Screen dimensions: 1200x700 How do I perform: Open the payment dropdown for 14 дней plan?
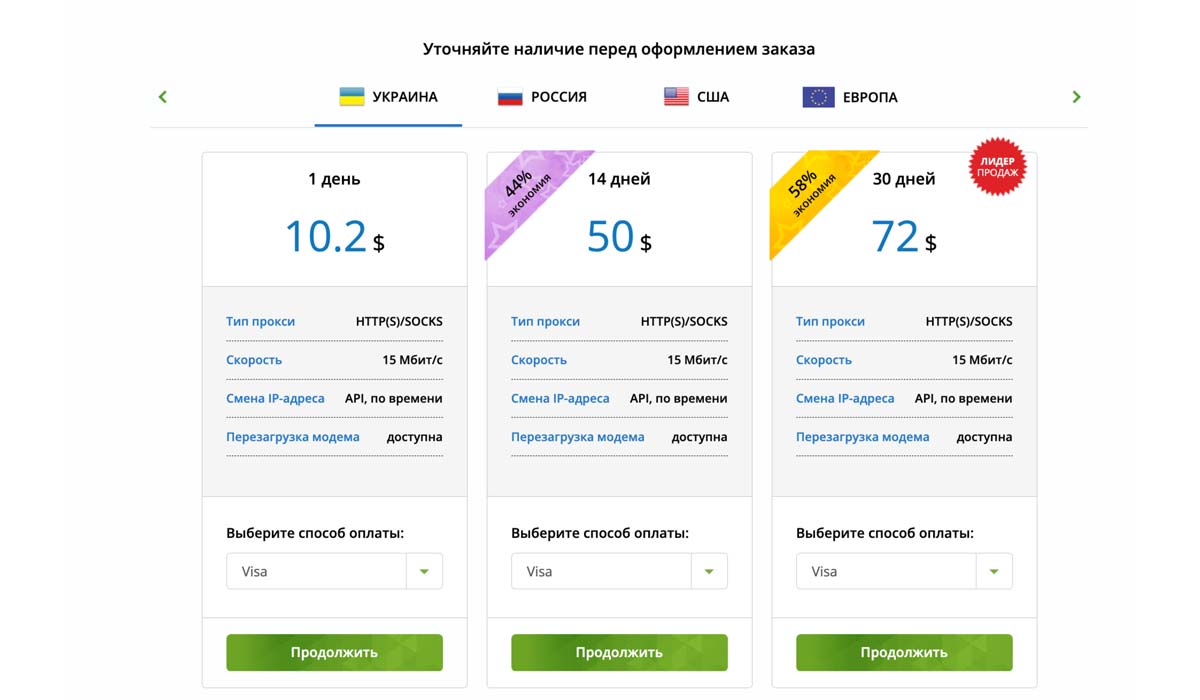pyautogui.click(x=709, y=572)
